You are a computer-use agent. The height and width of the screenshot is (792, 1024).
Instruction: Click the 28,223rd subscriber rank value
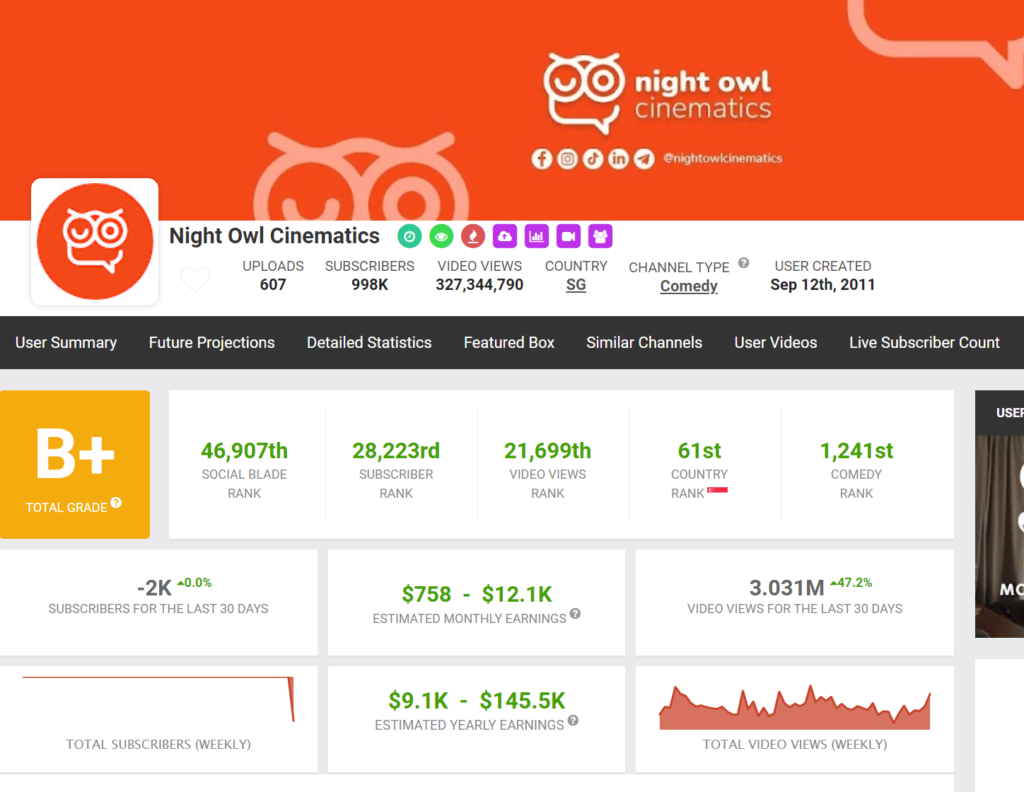pos(396,451)
